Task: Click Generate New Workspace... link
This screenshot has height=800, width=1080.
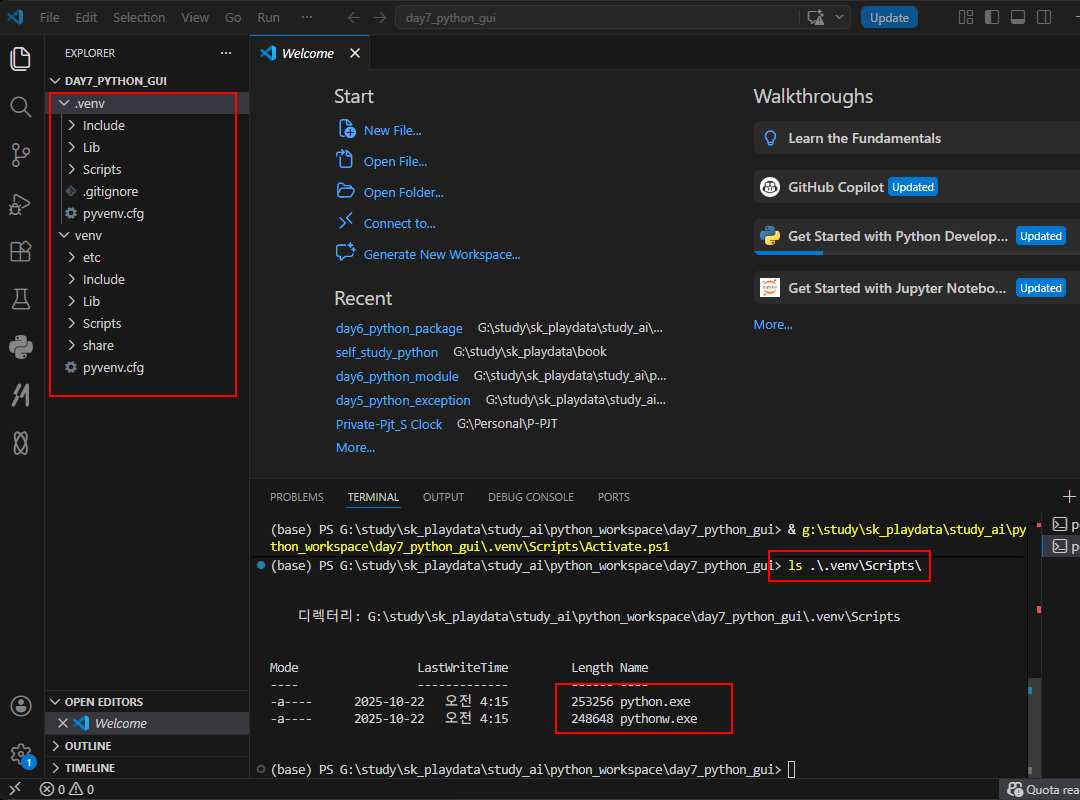Action: tap(442, 254)
